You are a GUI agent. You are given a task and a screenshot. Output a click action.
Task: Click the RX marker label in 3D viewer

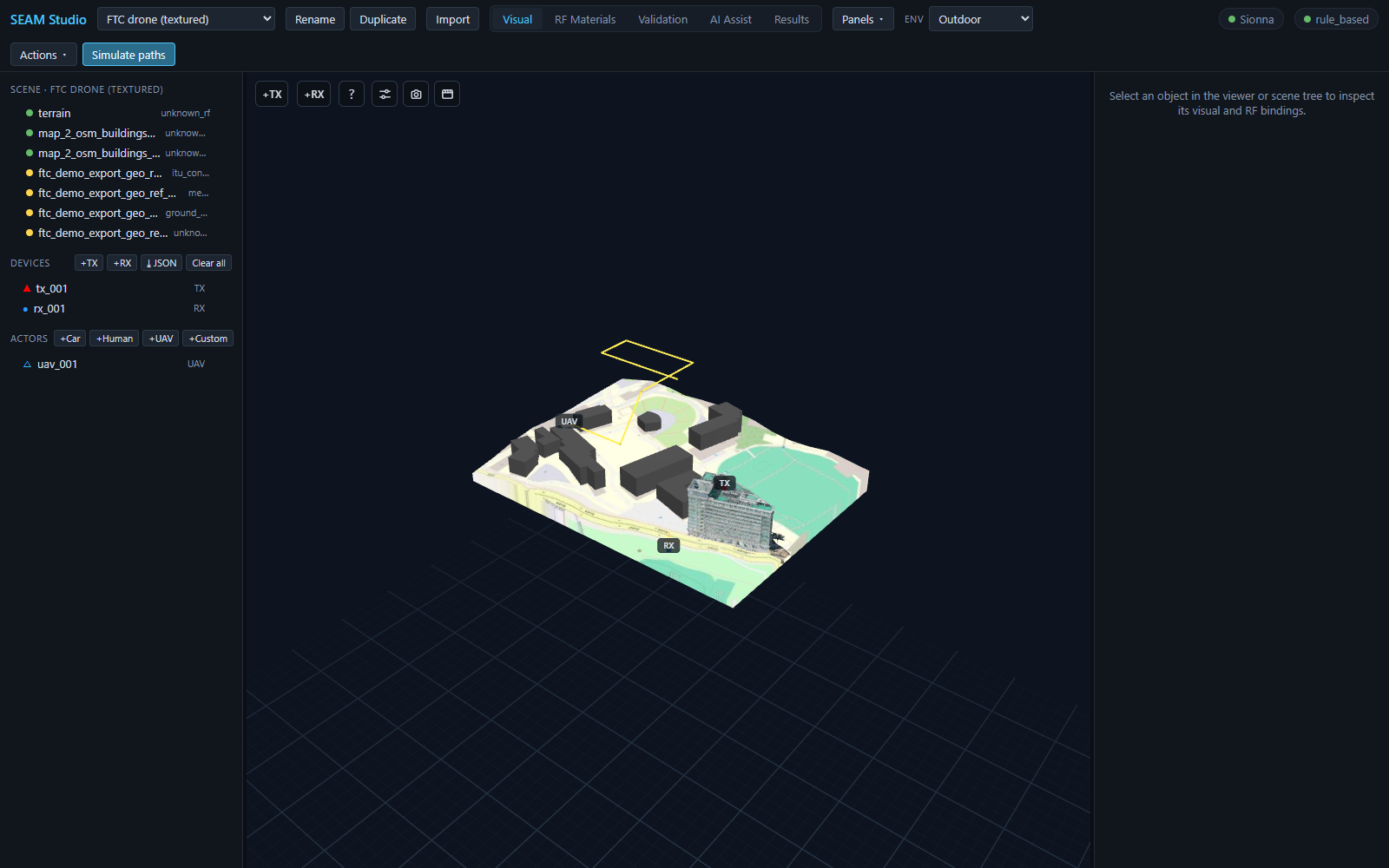(x=668, y=545)
